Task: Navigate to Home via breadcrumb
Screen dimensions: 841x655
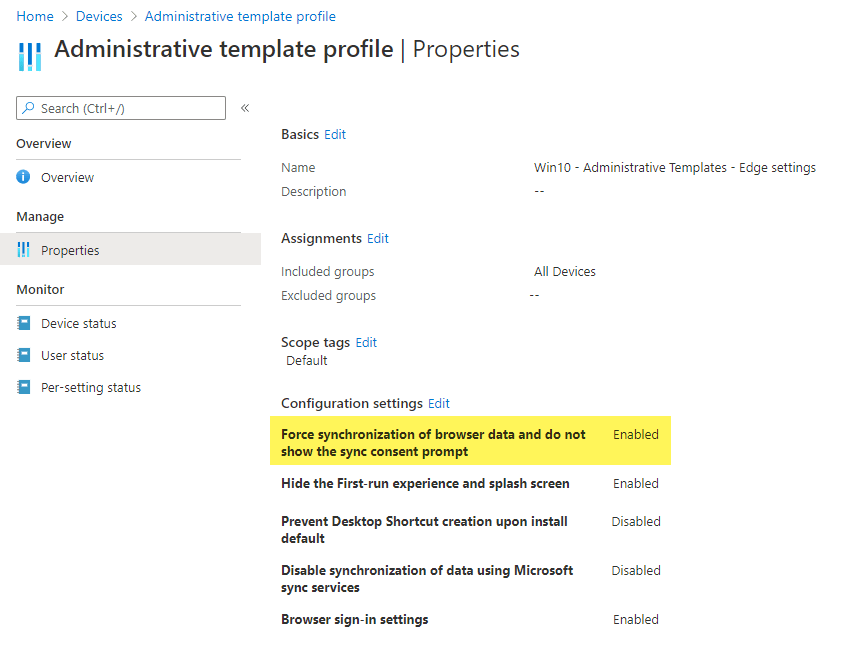Action: click(35, 16)
